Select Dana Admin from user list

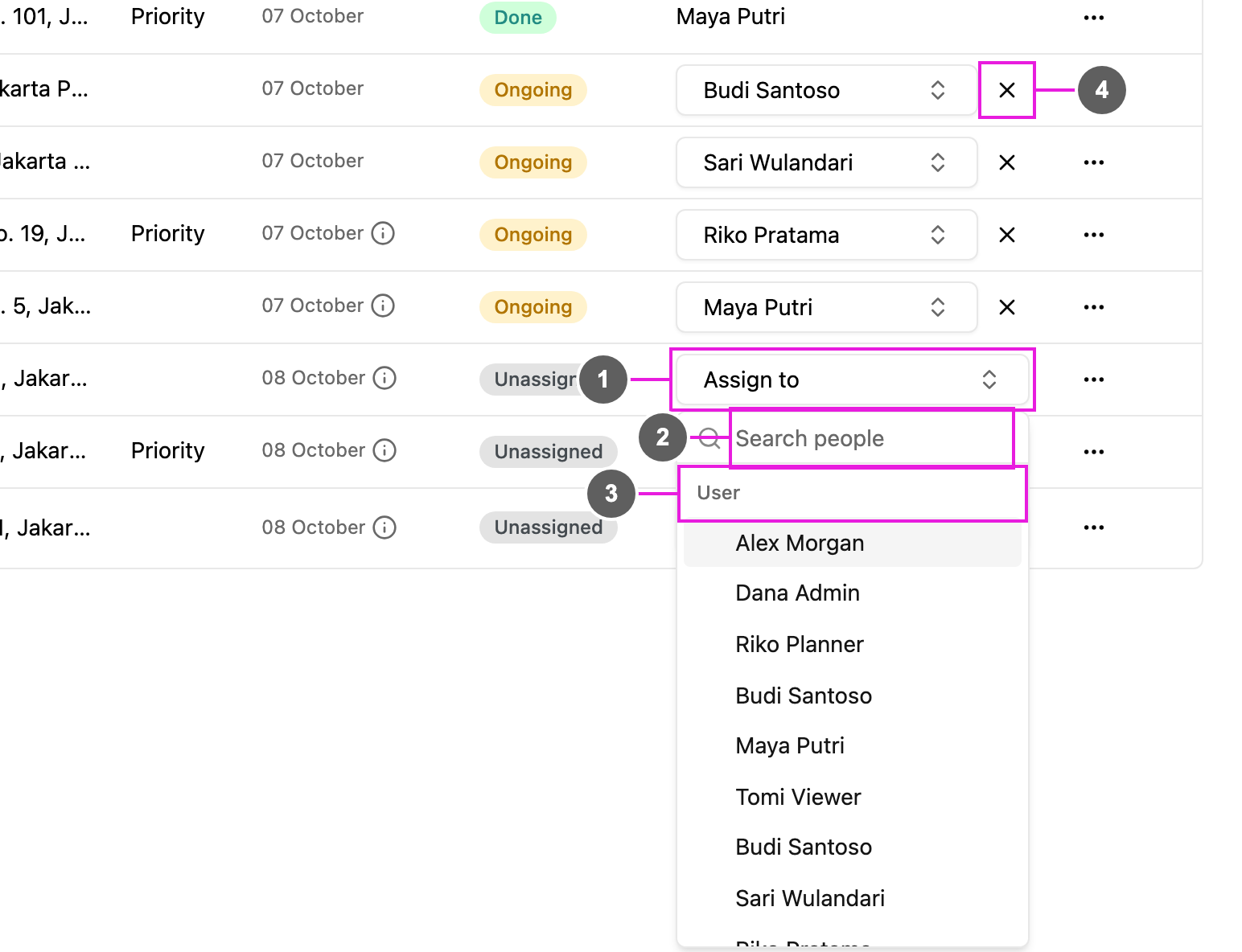(852, 593)
